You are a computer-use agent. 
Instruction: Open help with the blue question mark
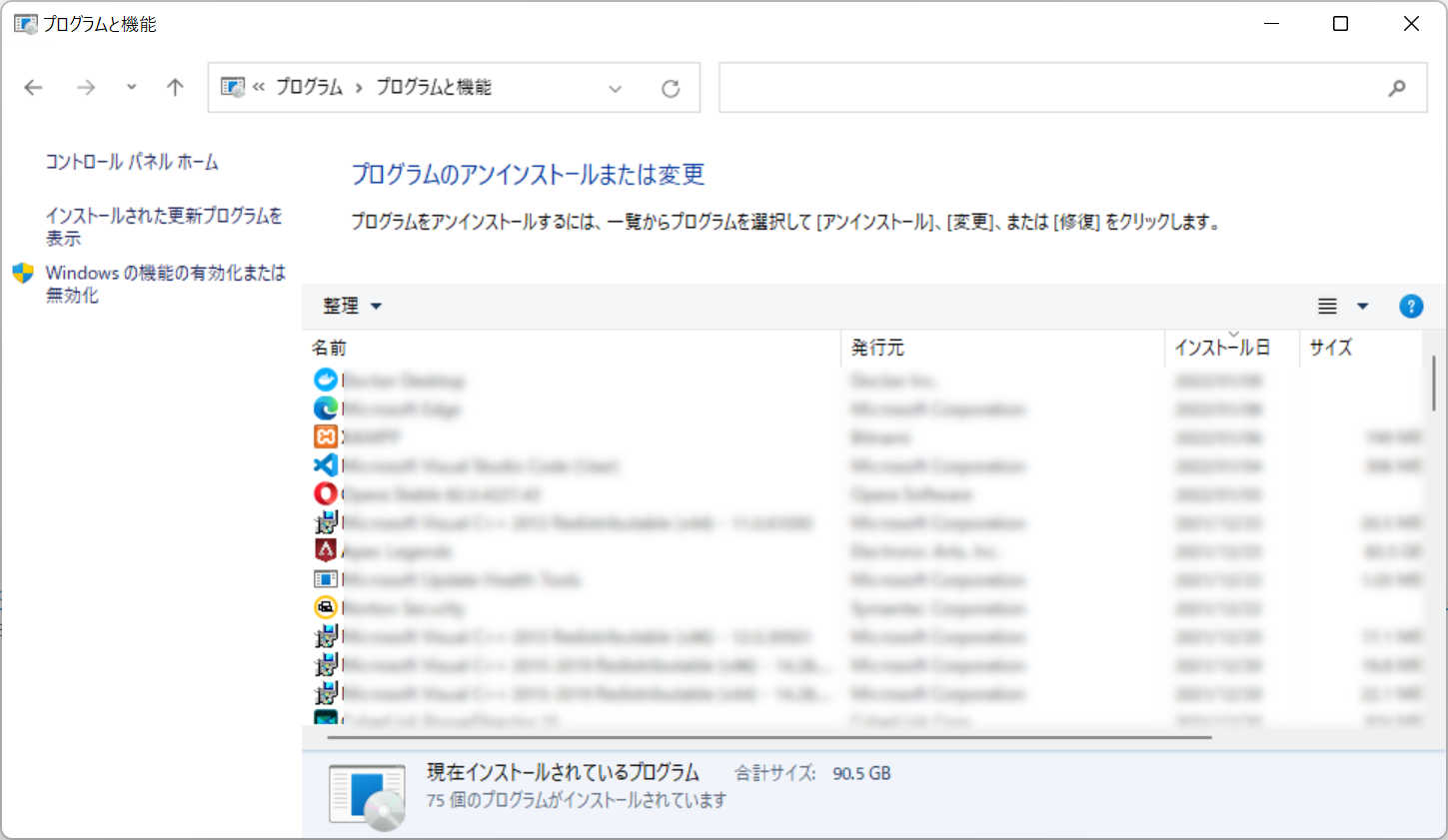[x=1410, y=307]
